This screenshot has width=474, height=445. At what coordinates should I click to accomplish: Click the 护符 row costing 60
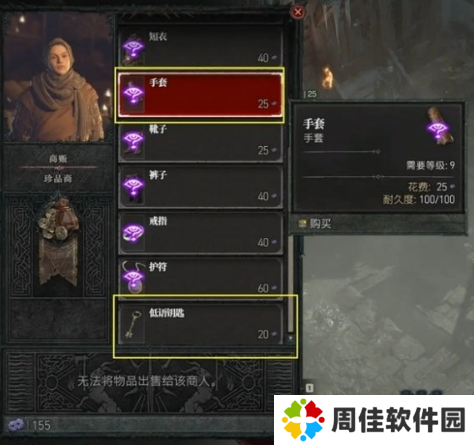(200, 278)
